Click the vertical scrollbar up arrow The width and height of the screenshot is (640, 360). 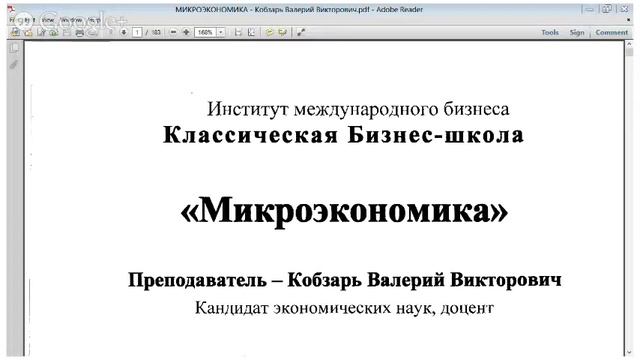coord(629,44)
